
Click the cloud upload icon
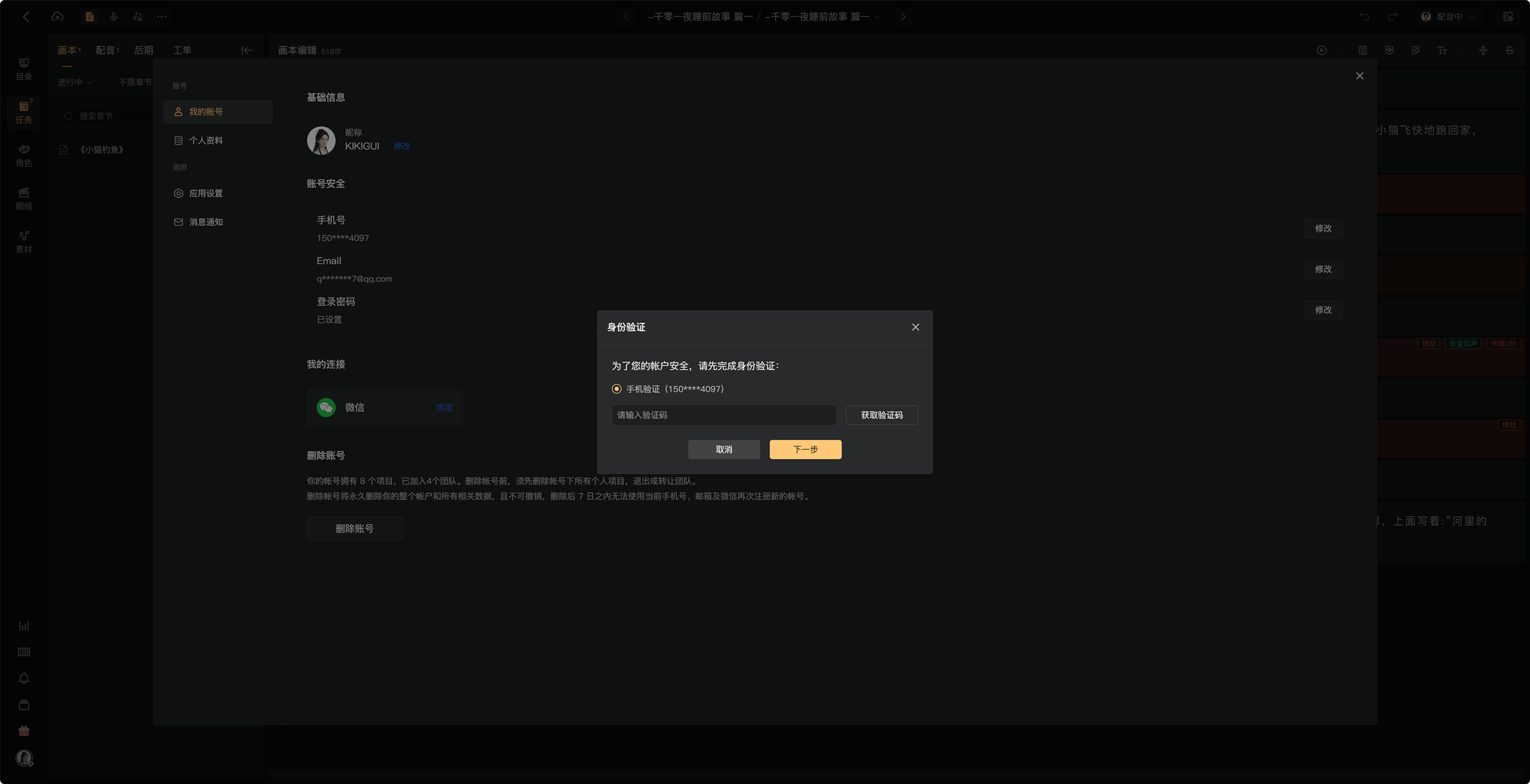tap(57, 16)
